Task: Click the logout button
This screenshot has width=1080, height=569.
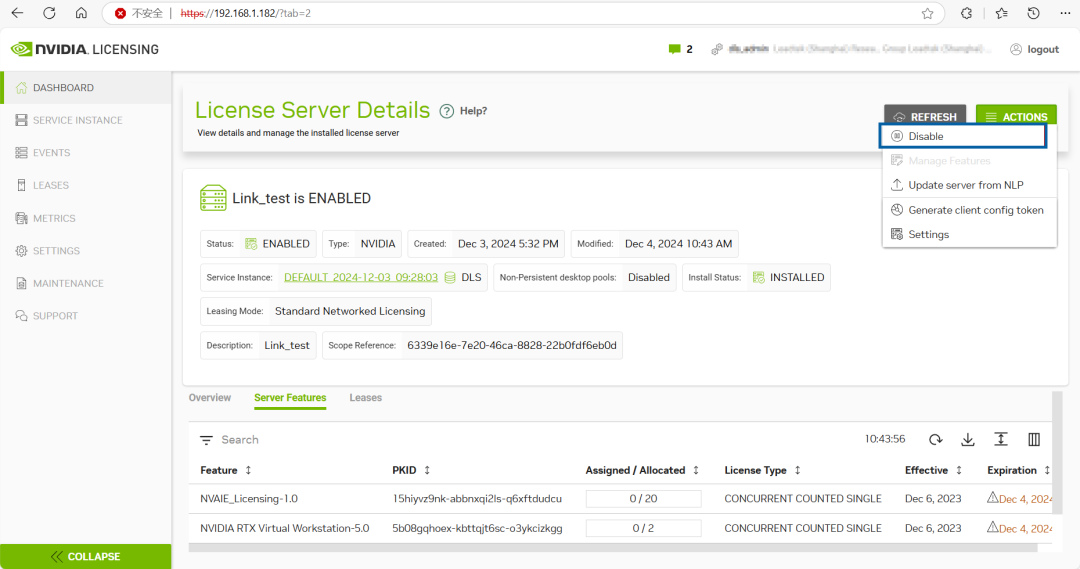Action: coord(1035,49)
